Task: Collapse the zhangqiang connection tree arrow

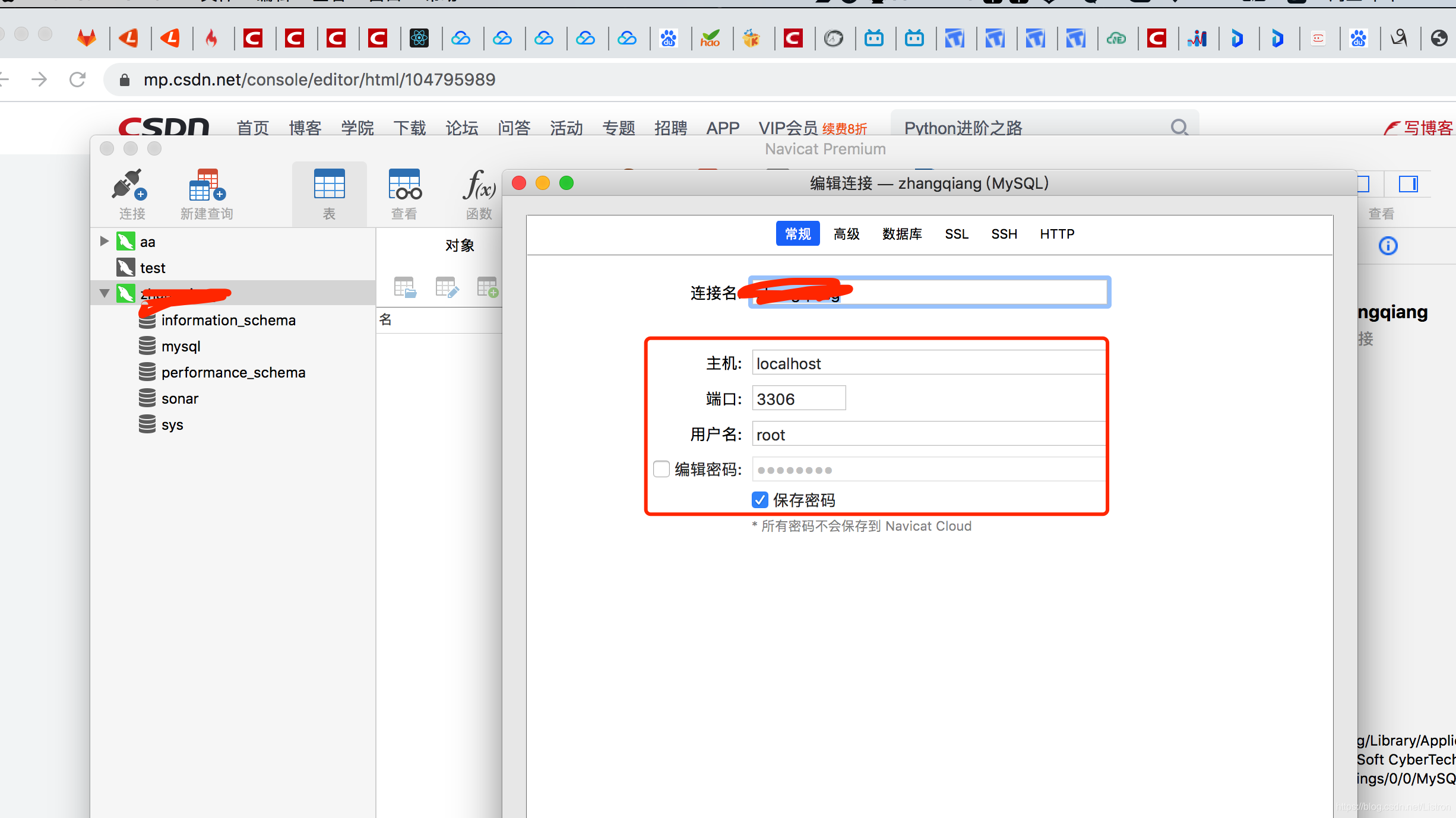Action: point(104,293)
